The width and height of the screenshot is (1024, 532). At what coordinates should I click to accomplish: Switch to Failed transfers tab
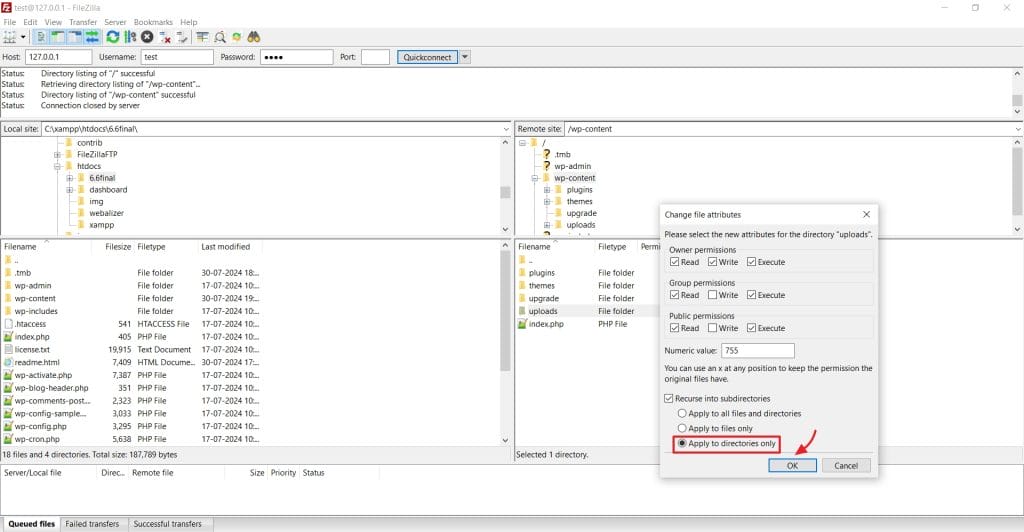pyautogui.click(x=92, y=524)
